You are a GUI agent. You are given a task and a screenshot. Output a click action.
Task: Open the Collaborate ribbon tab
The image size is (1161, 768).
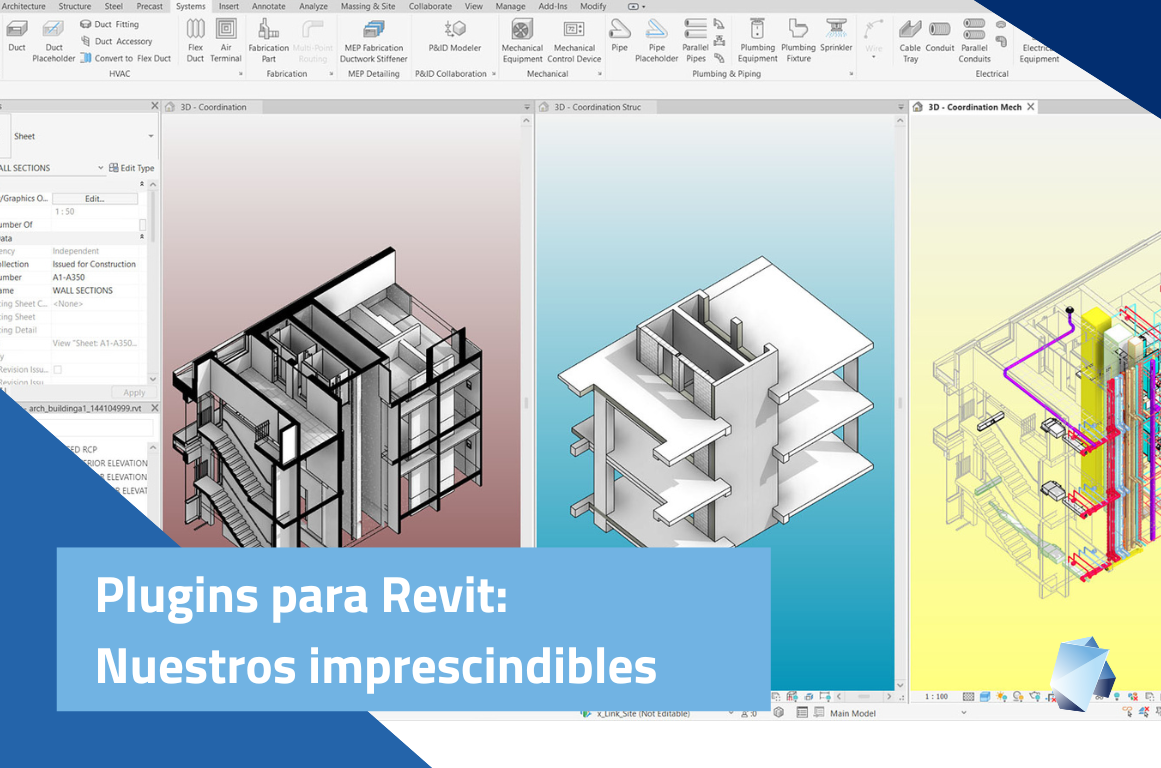coord(430,6)
